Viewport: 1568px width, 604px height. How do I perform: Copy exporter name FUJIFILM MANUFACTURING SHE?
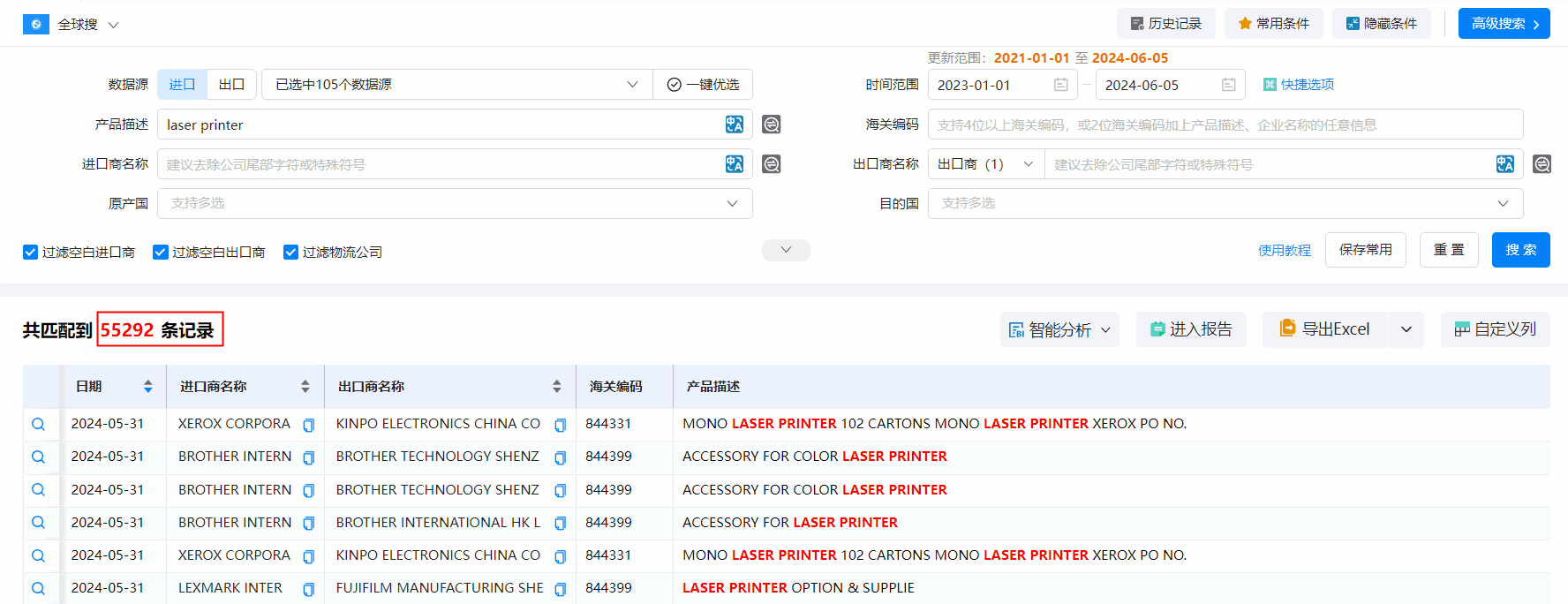560,589
